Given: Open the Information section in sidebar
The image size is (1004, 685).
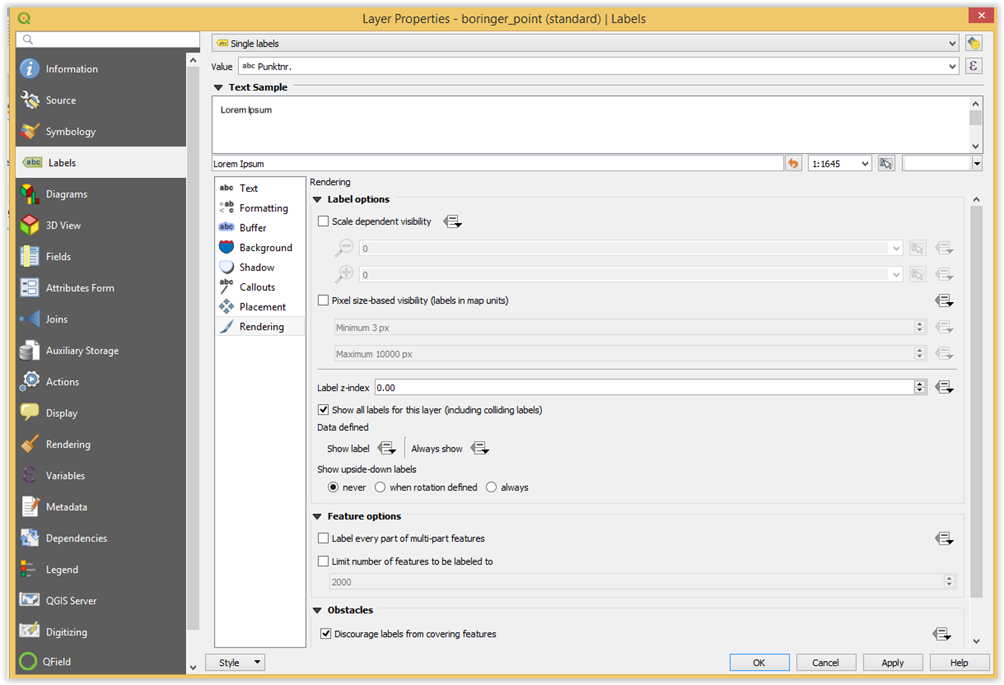Looking at the screenshot, I should (101, 68).
